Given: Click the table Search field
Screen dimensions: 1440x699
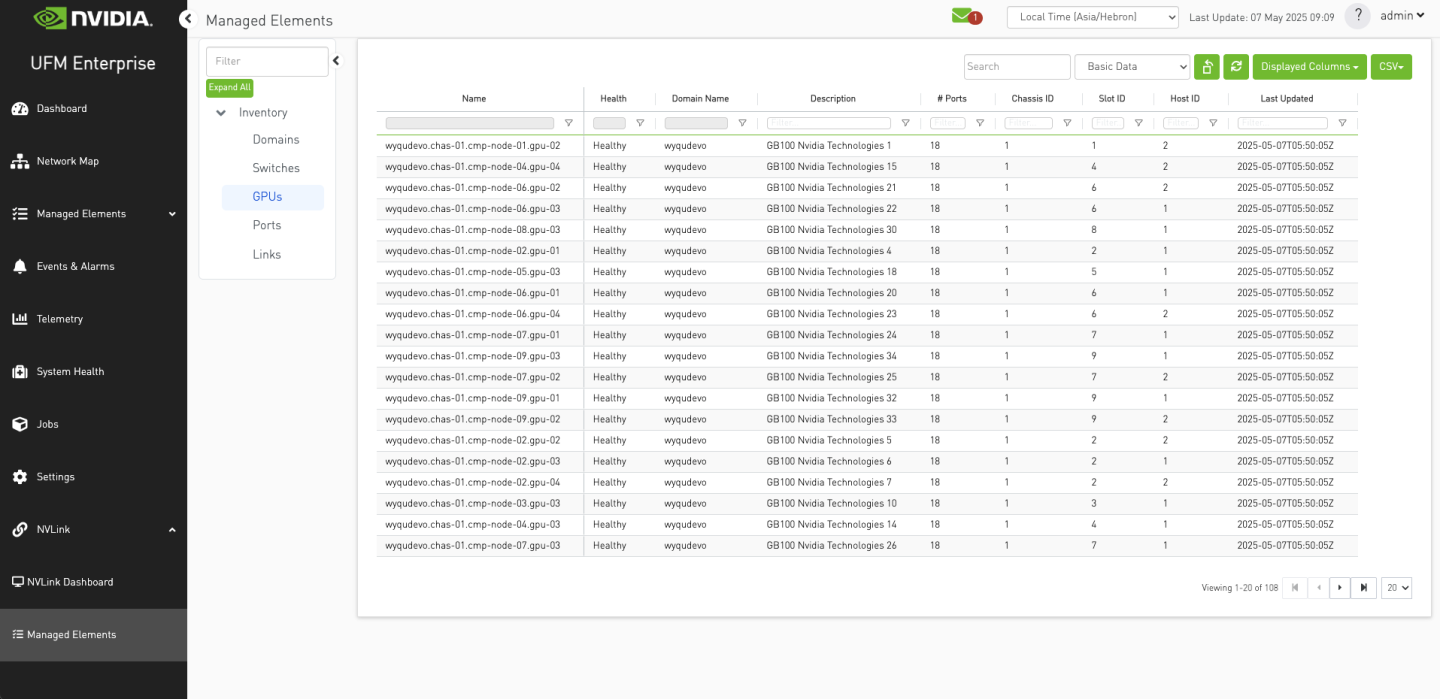Looking at the screenshot, I should (1017, 67).
